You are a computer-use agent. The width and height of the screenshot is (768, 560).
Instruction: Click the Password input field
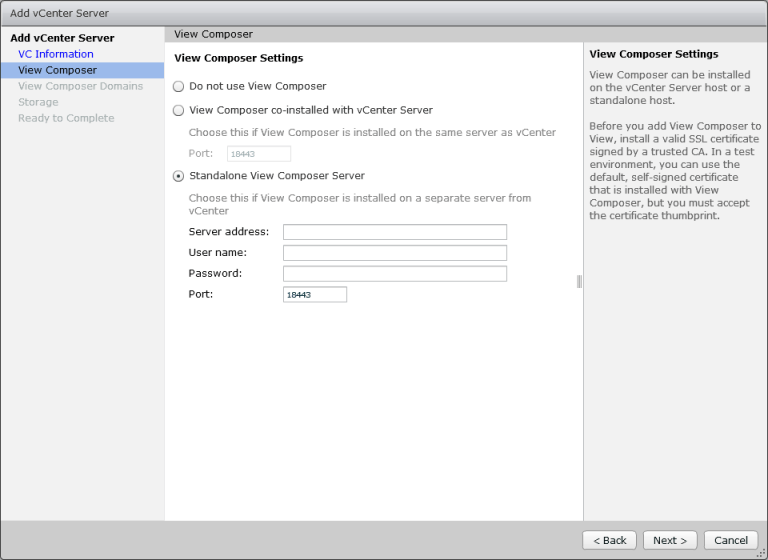(x=395, y=274)
